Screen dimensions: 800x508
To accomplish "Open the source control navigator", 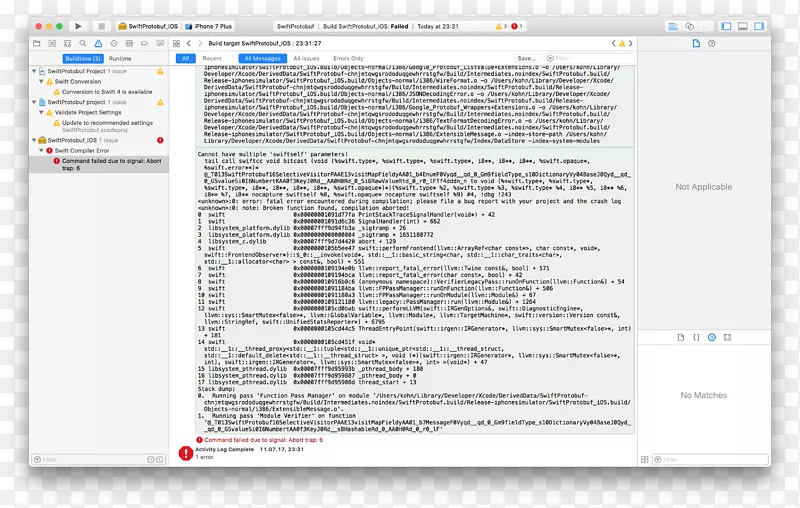I will (52, 43).
